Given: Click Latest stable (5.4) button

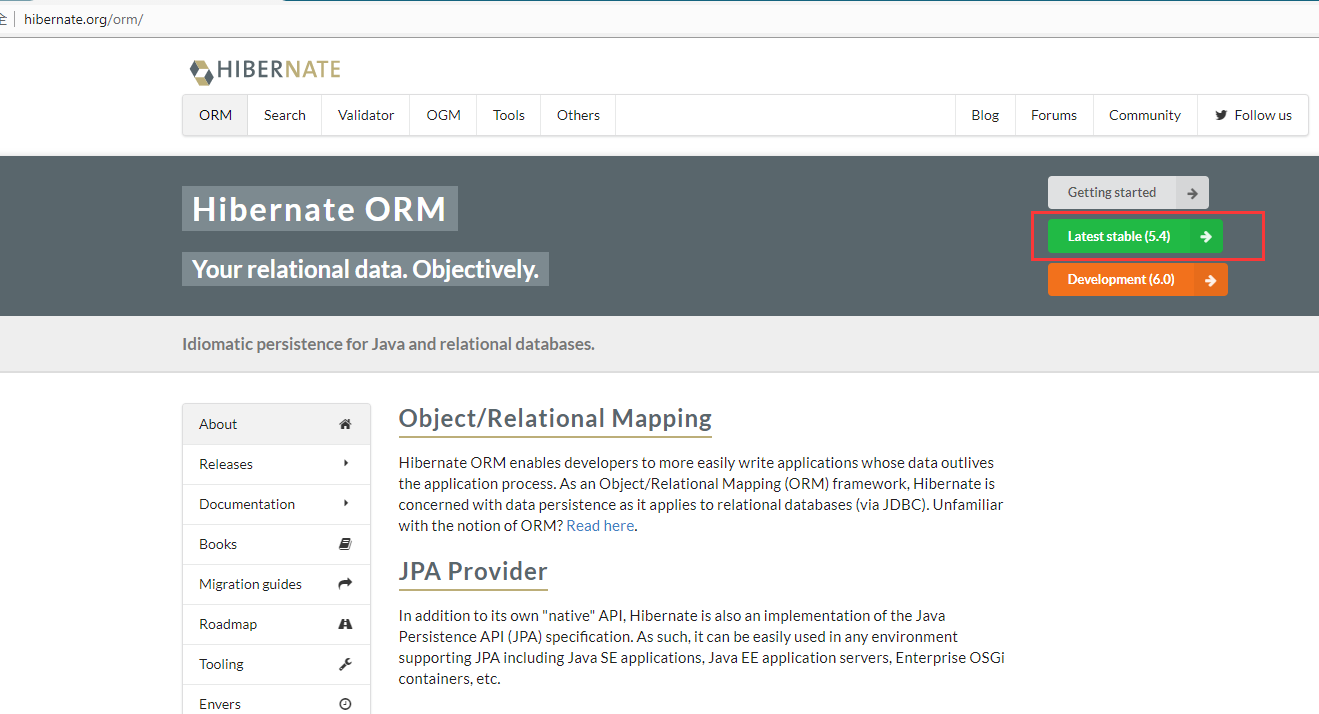Looking at the screenshot, I should 1135,236.
